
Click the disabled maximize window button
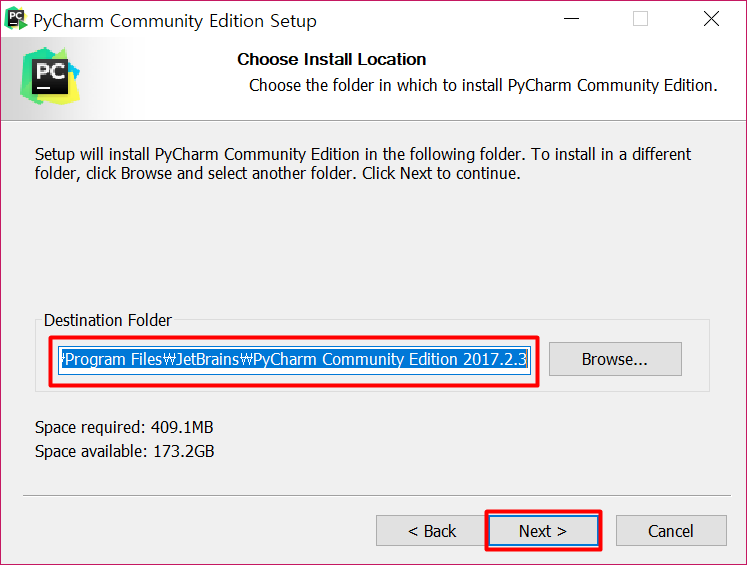(x=641, y=19)
